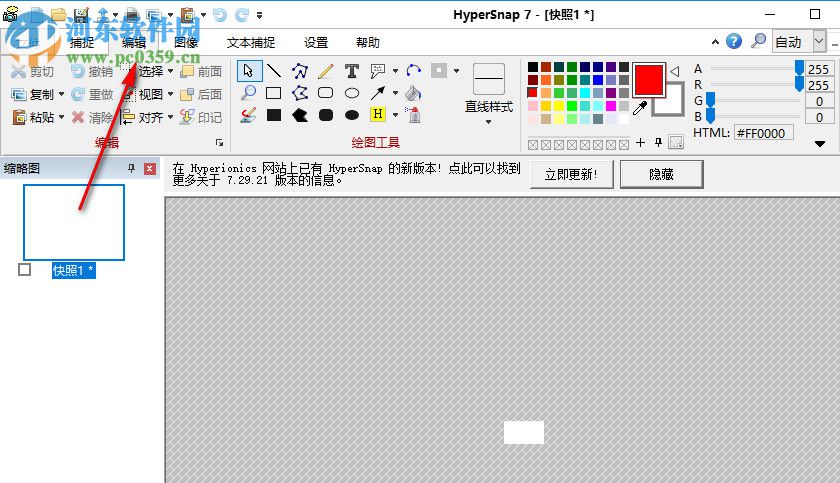
Task: Select the yellow highlighter H tool
Action: click(378, 114)
